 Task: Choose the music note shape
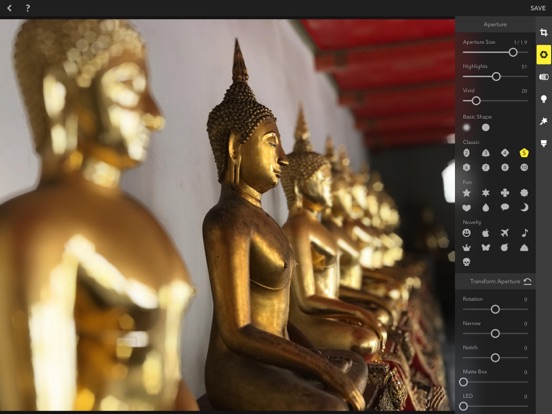point(525,233)
